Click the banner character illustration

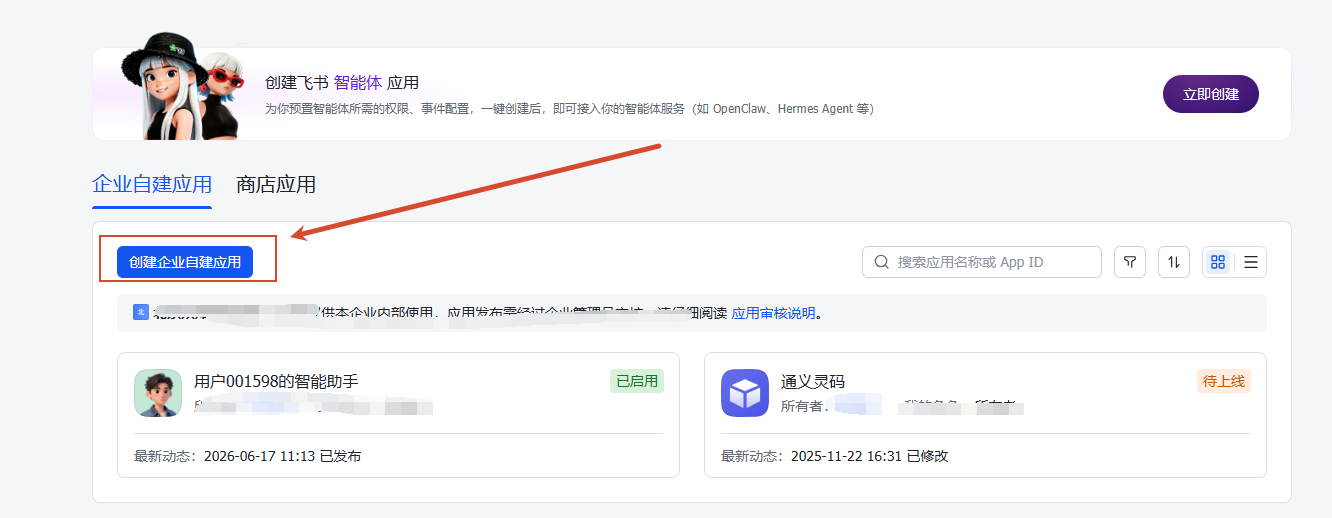click(182, 87)
